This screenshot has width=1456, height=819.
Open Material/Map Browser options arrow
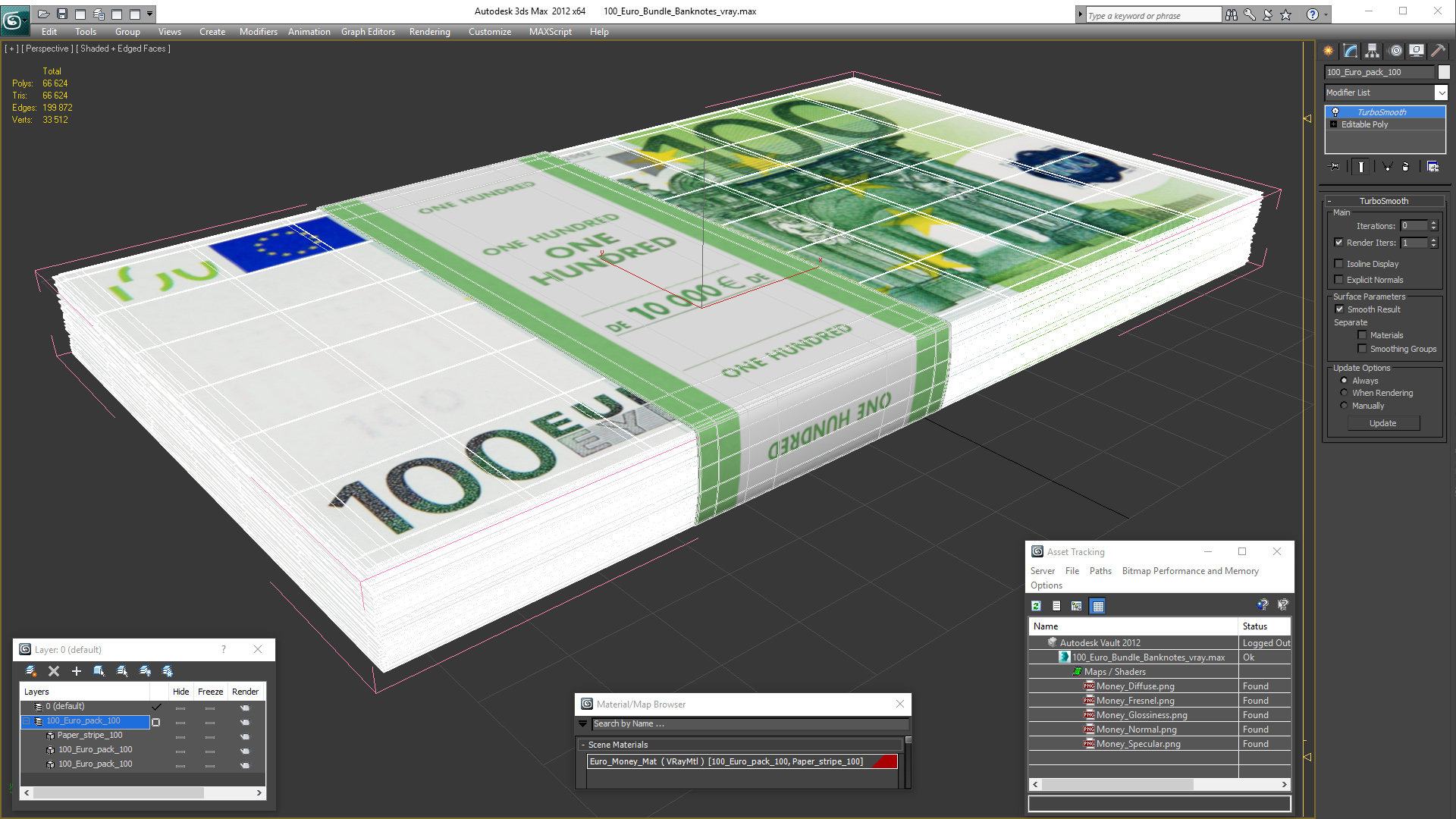pyautogui.click(x=583, y=724)
